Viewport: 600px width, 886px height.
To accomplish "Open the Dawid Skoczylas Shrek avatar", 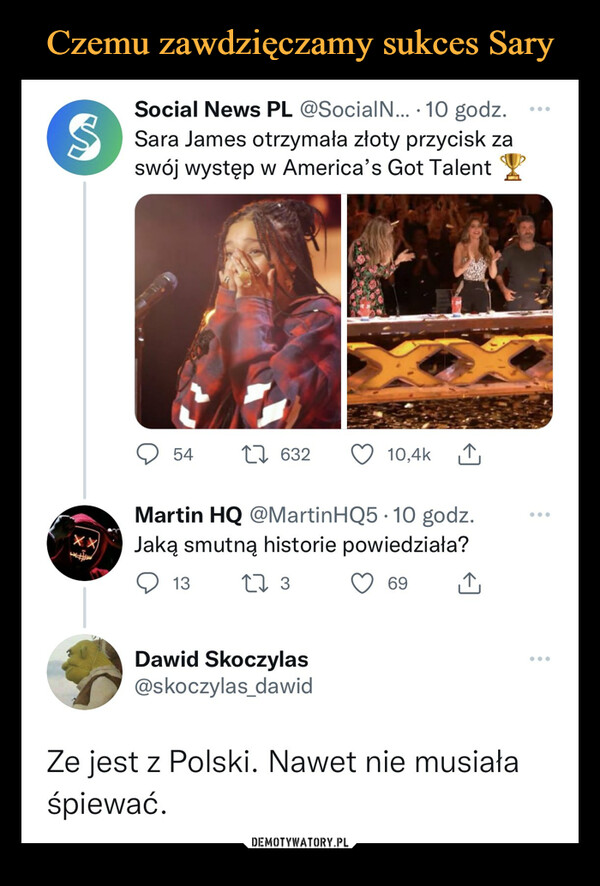I will point(84,672).
